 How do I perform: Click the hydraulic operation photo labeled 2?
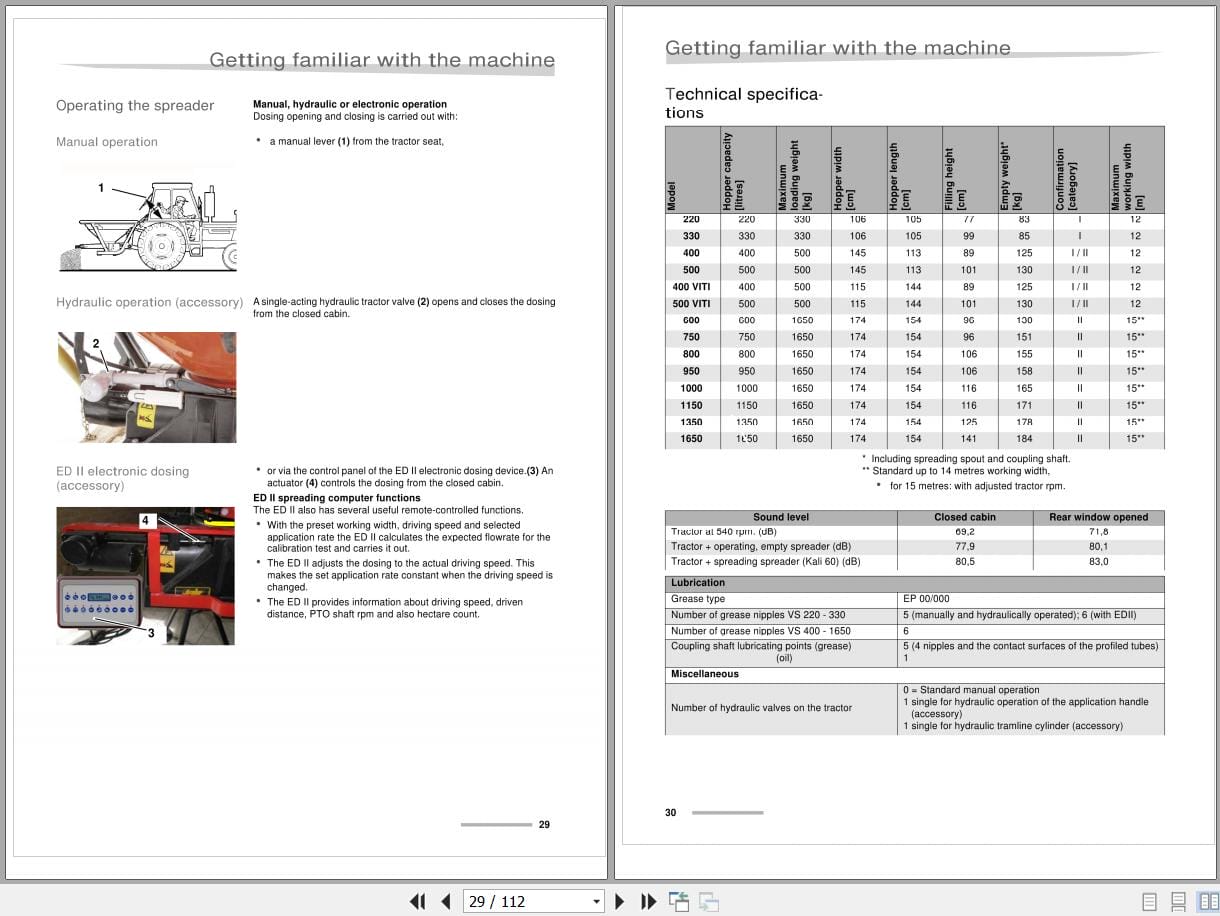[x=147, y=387]
